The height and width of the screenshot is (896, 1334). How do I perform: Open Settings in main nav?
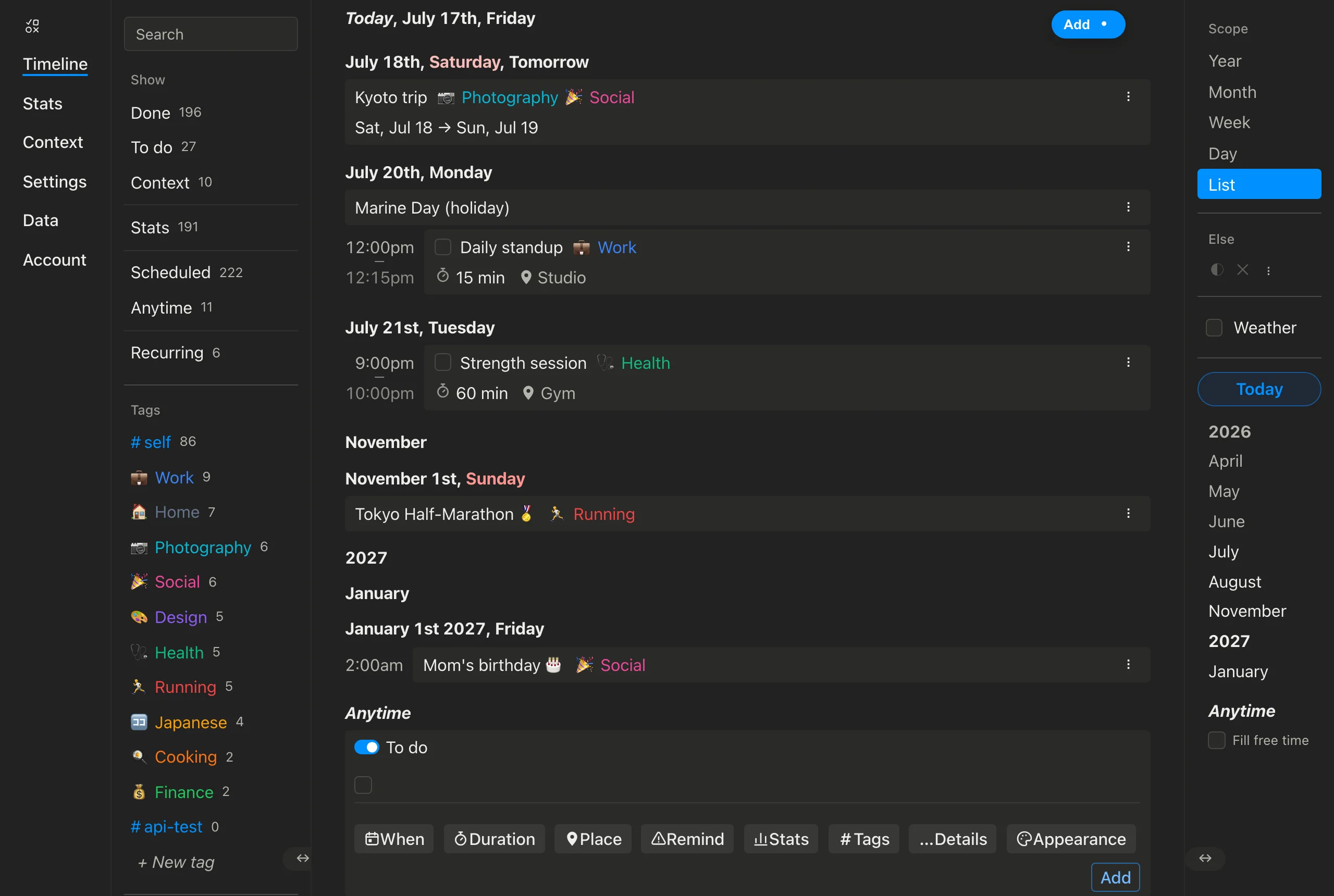[54, 181]
